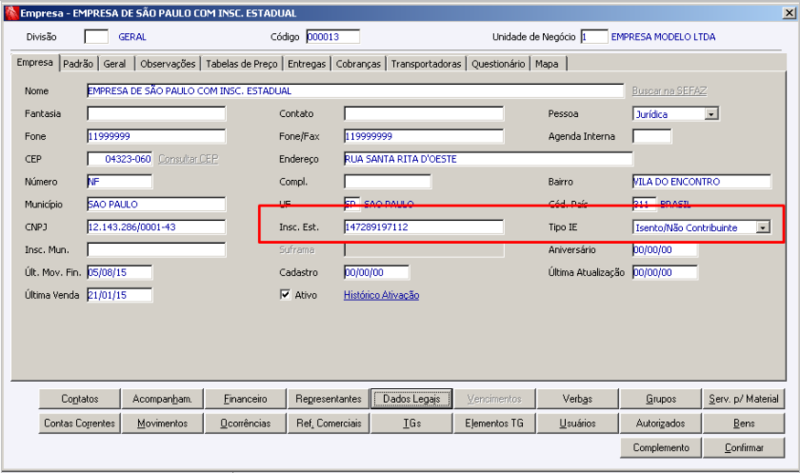Image resolution: width=800 pixels, height=473 pixels.
Task: Click the Fone input field
Action: point(156,136)
